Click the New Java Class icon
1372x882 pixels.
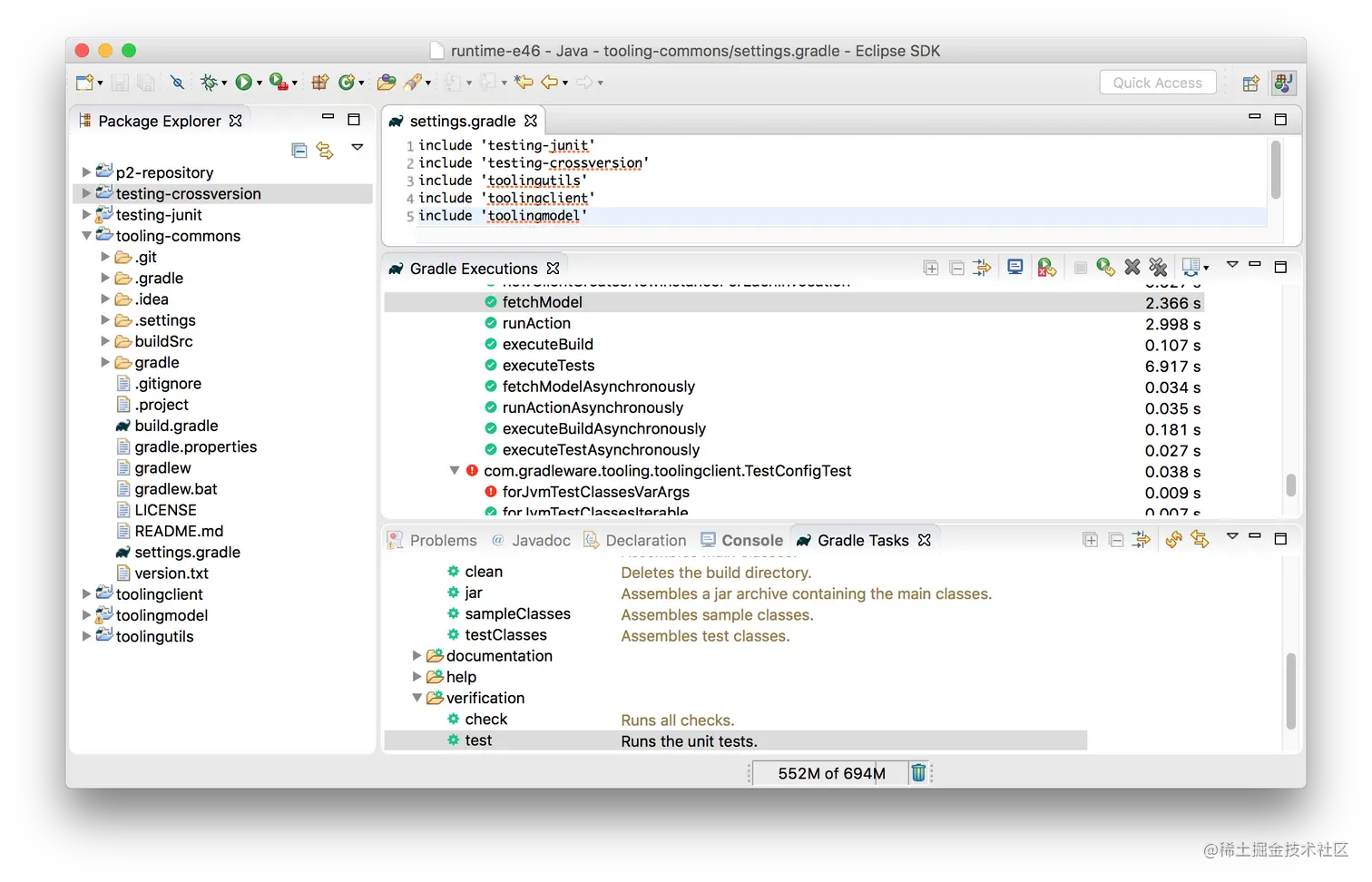click(346, 83)
